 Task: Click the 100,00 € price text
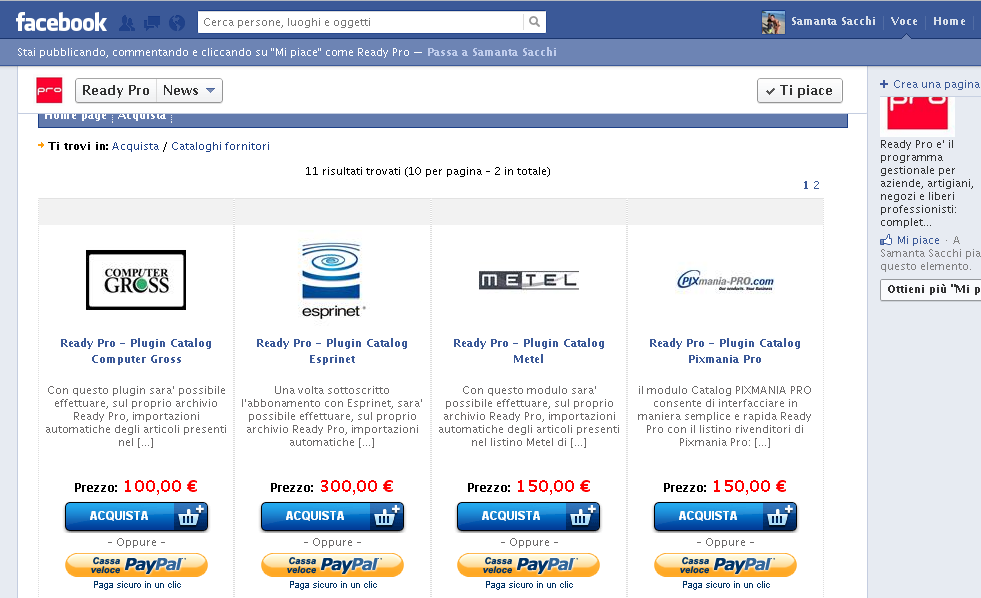(160, 486)
